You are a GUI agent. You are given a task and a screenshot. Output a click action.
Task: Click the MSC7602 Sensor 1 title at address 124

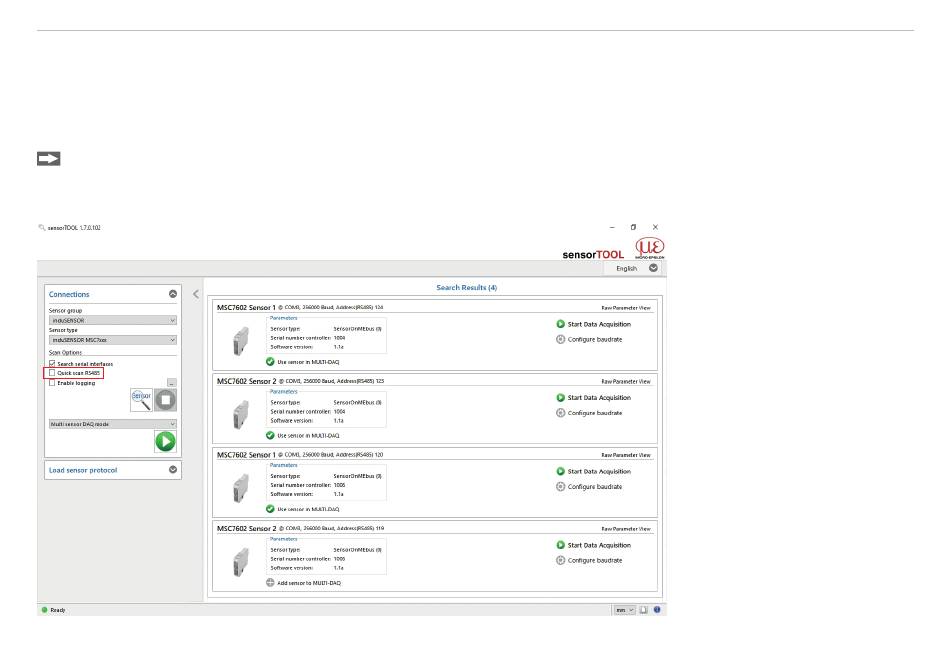[x=246, y=308]
